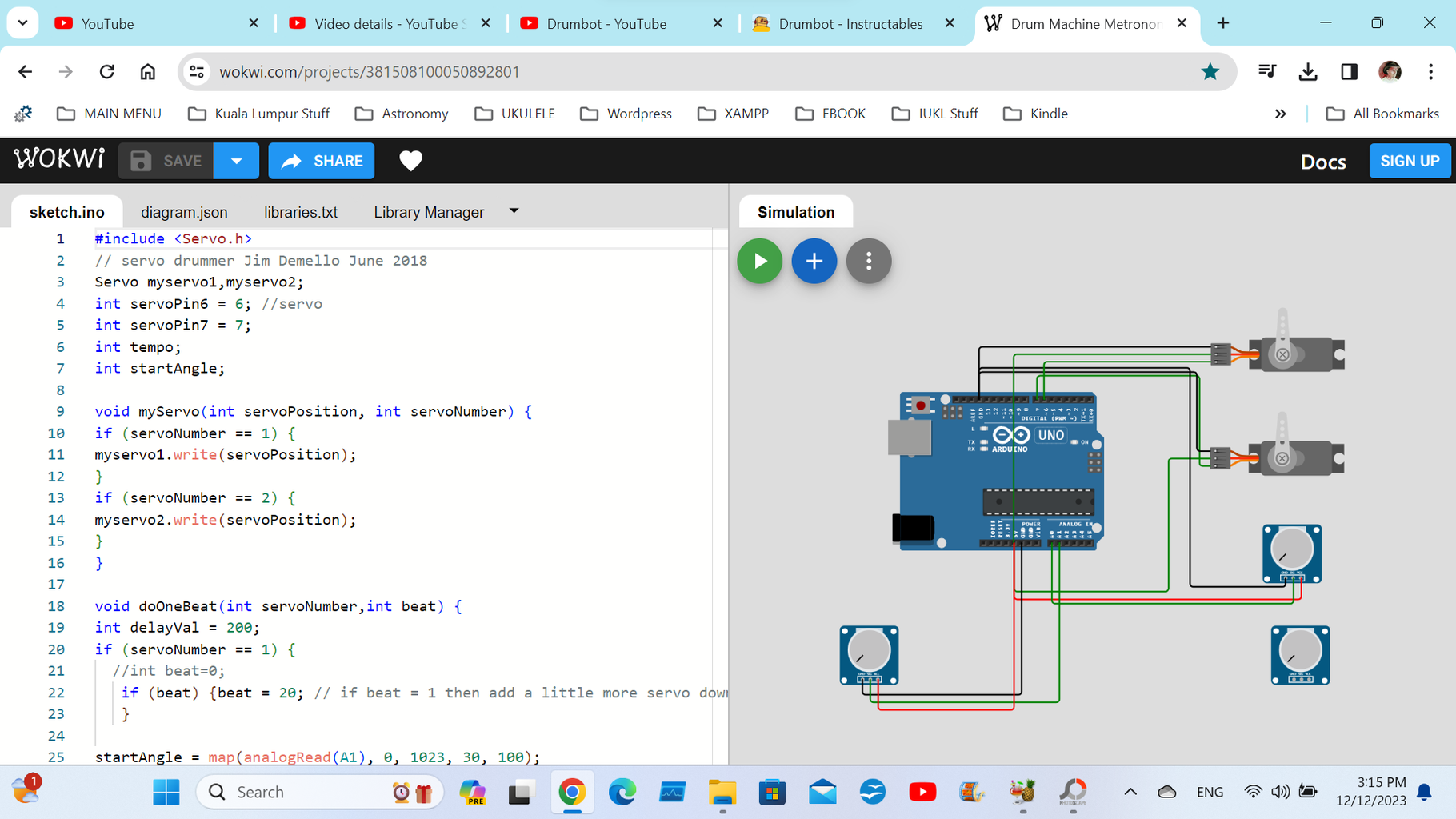Click the WOKWI logo
Image resolution: width=1456 pixels, height=819 pixels.
[x=58, y=159]
